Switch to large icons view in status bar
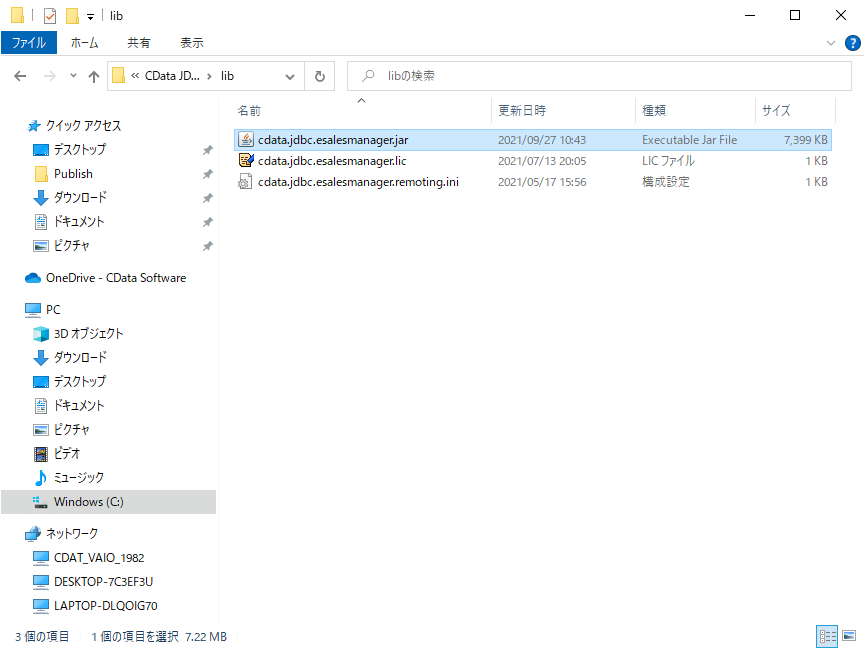Viewport: 865px width, 649px height. pyautogui.click(x=850, y=636)
